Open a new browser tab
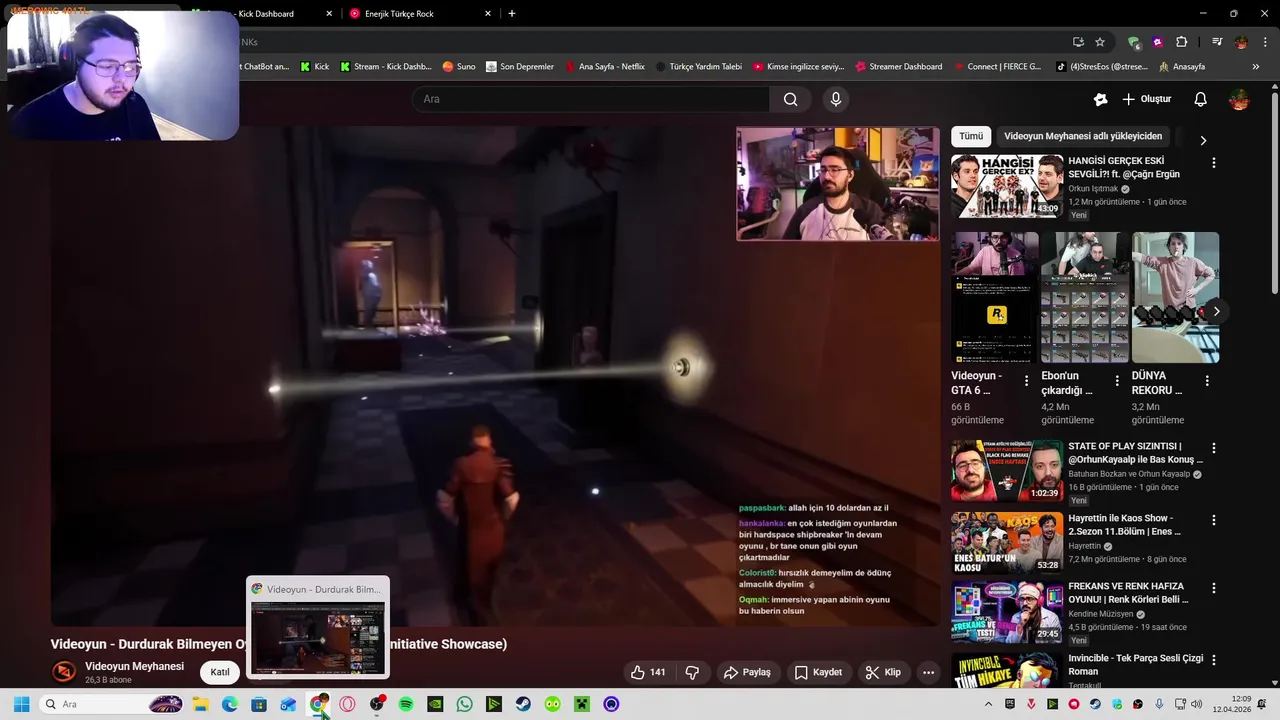The width and height of the screenshot is (1280, 720). point(512,14)
